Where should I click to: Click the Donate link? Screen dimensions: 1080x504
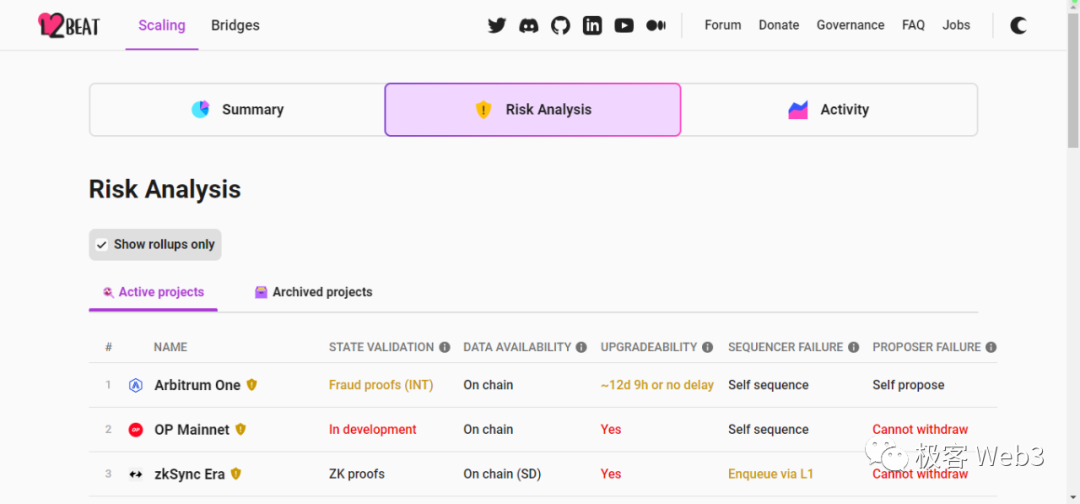[x=778, y=25]
